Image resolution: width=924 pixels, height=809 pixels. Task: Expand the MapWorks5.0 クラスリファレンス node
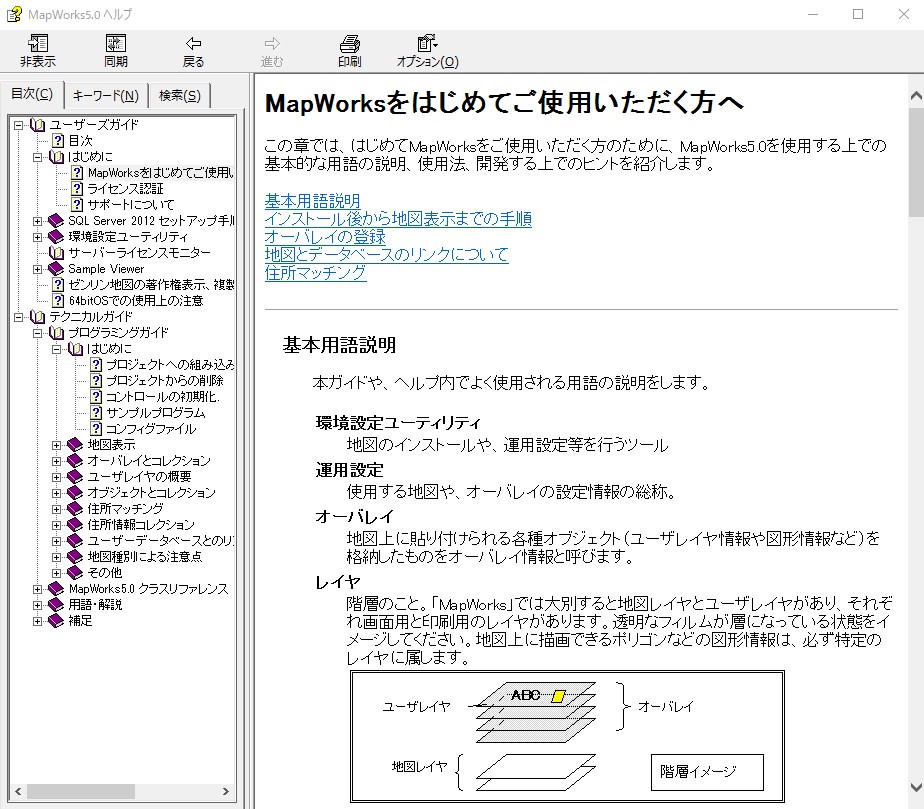click(x=38, y=589)
